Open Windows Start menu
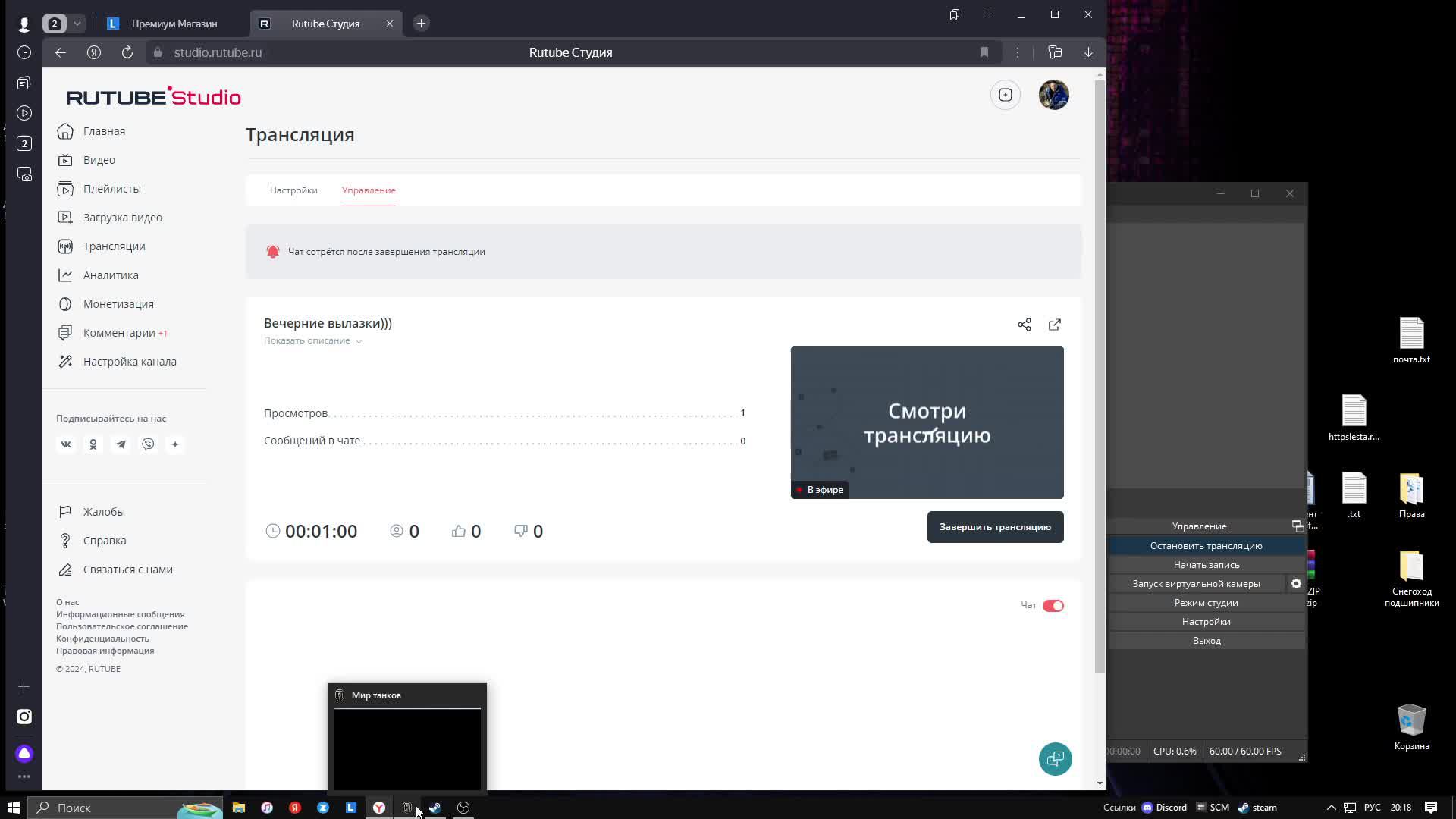The width and height of the screenshot is (1456, 819). [x=13, y=808]
